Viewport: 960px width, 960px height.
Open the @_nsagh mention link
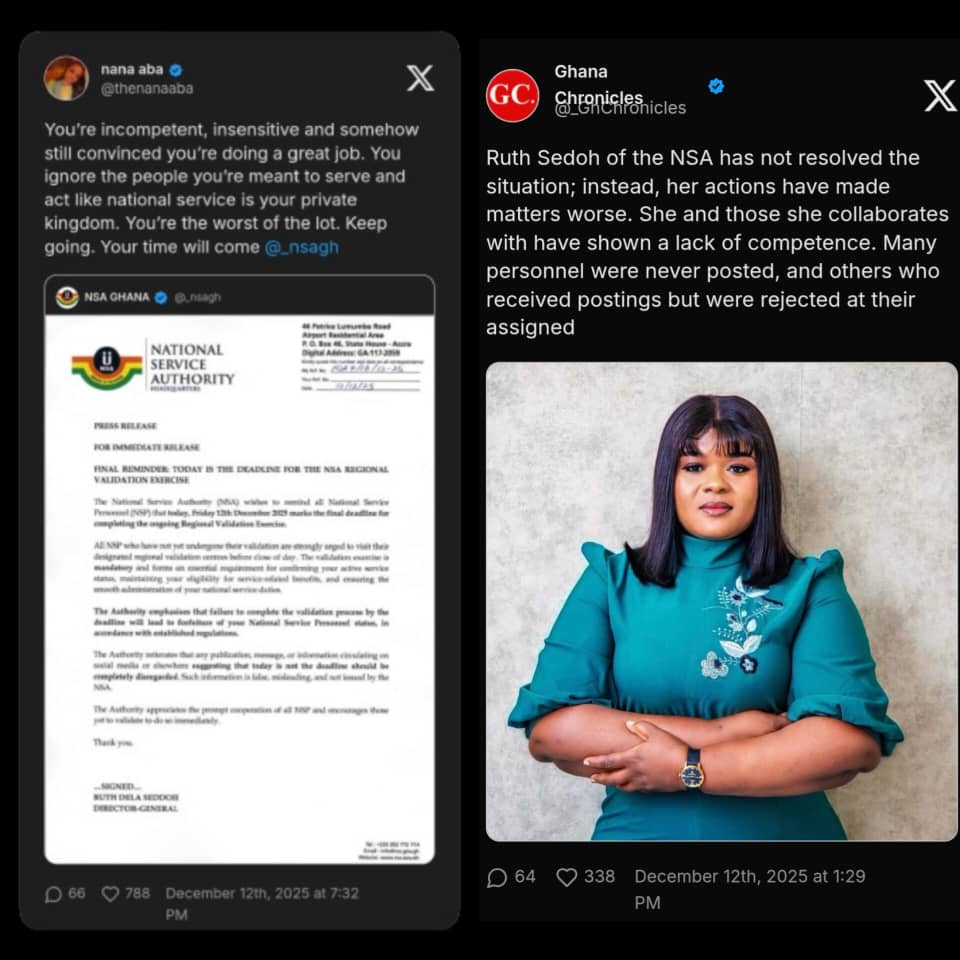click(x=302, y=247)
